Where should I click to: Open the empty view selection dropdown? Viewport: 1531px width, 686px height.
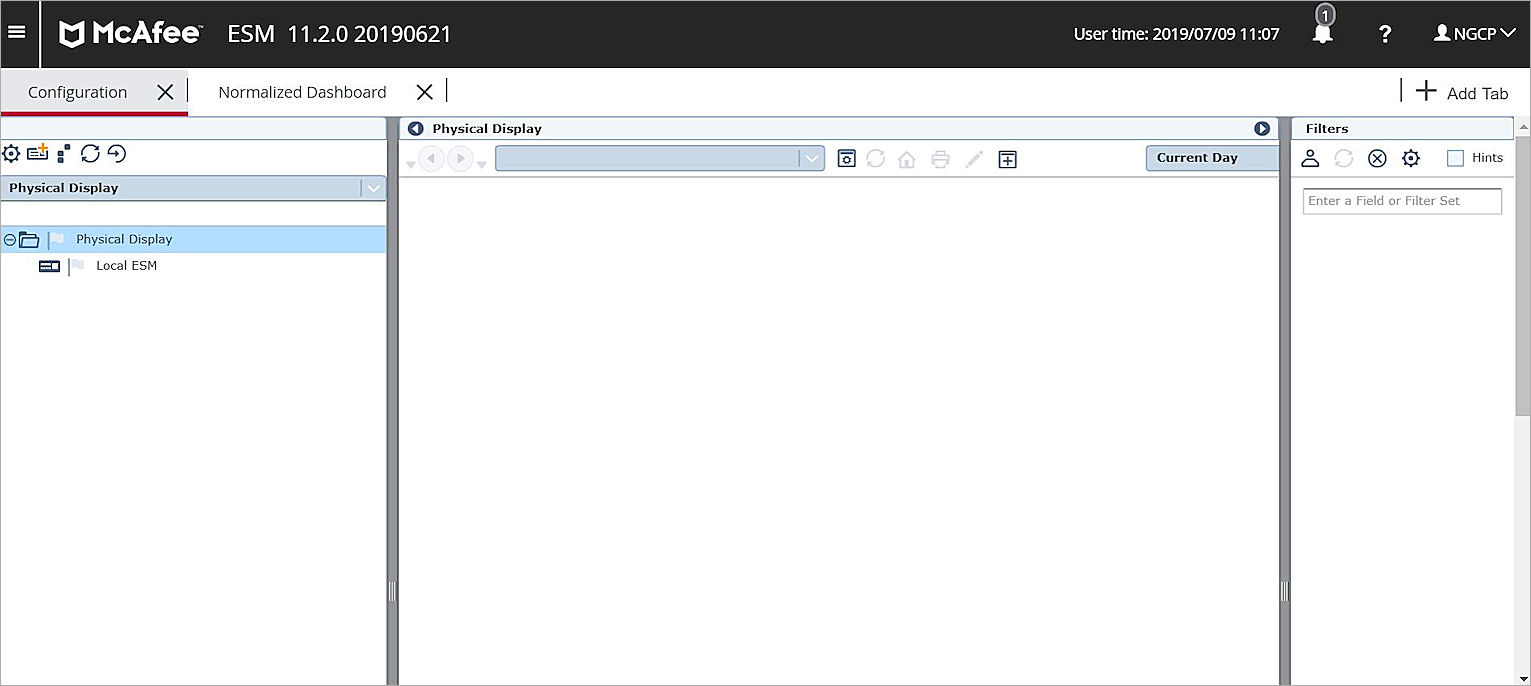click(811, 158)
